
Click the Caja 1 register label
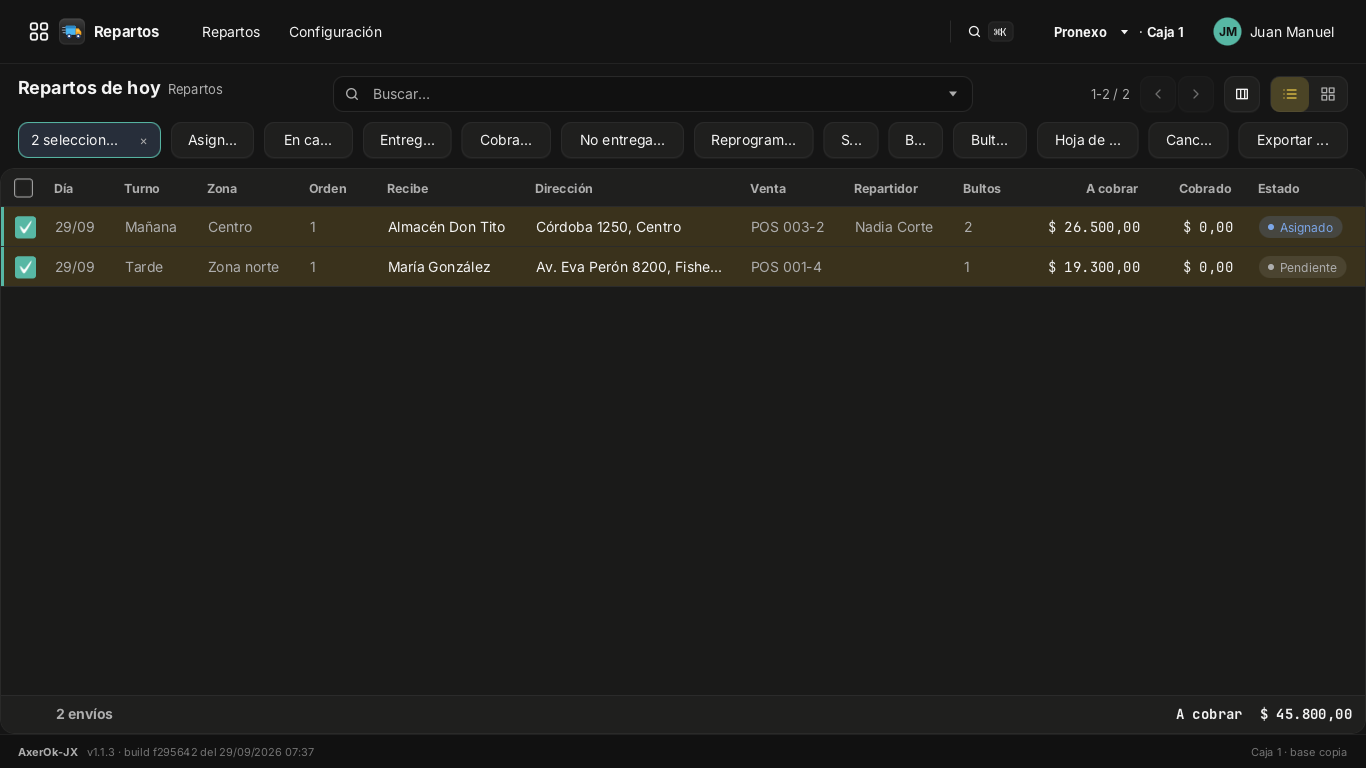[x=1165, y=32]
